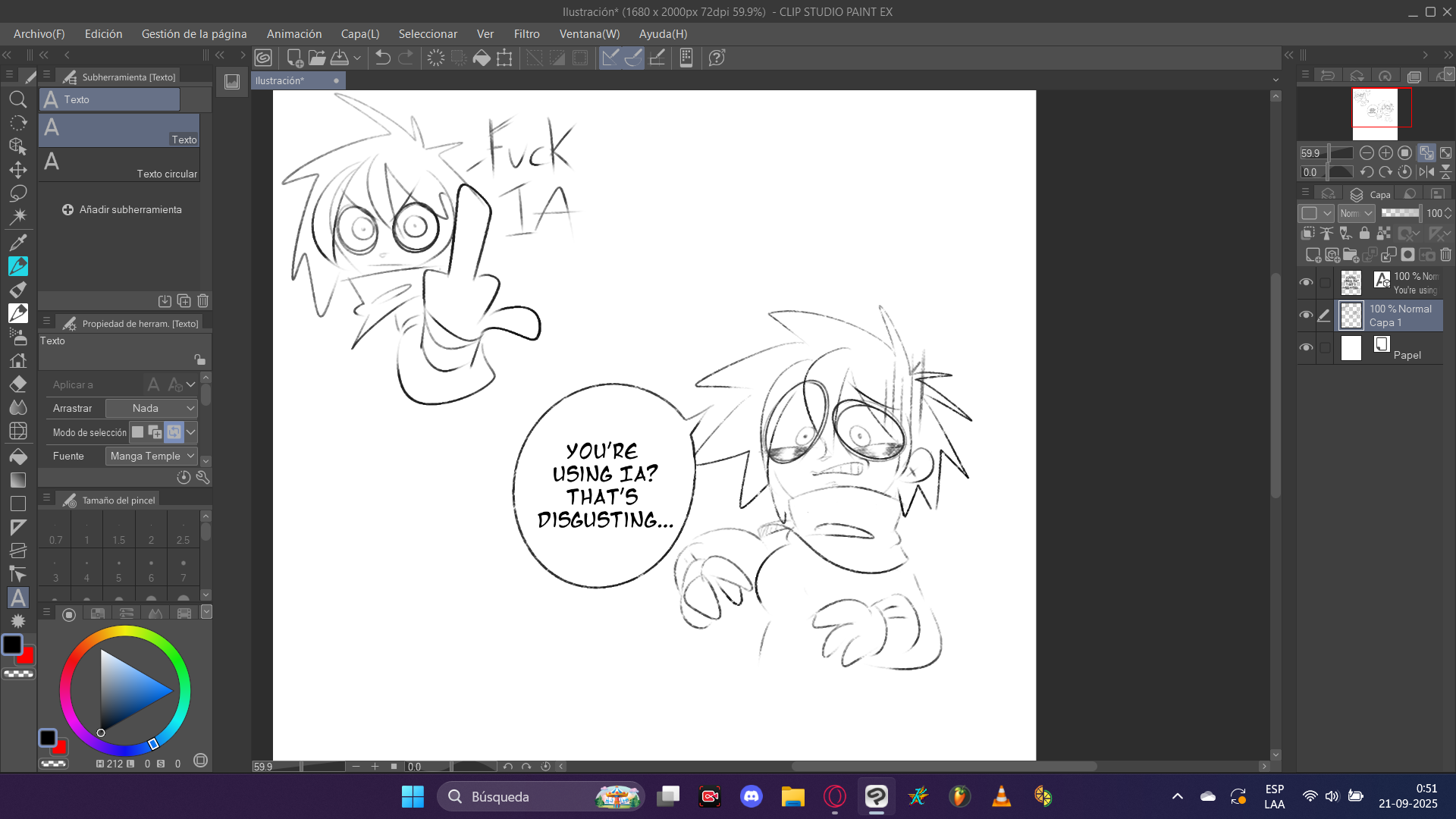Screen dimensions: 1456x819
Task: Open the palette color dropdown in layer panel
Action: 1316,214
